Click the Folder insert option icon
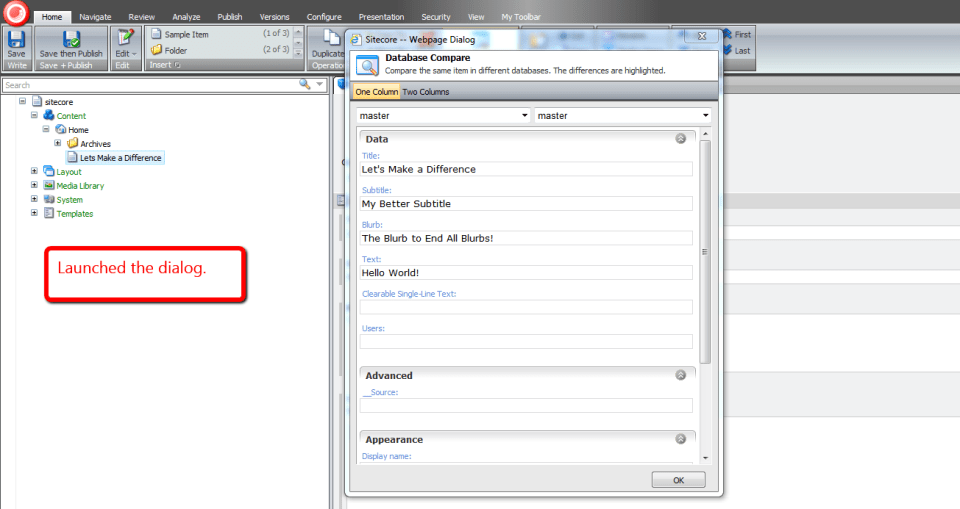The width and height of the screenshot is (960, 509). (x=156, y=50)
